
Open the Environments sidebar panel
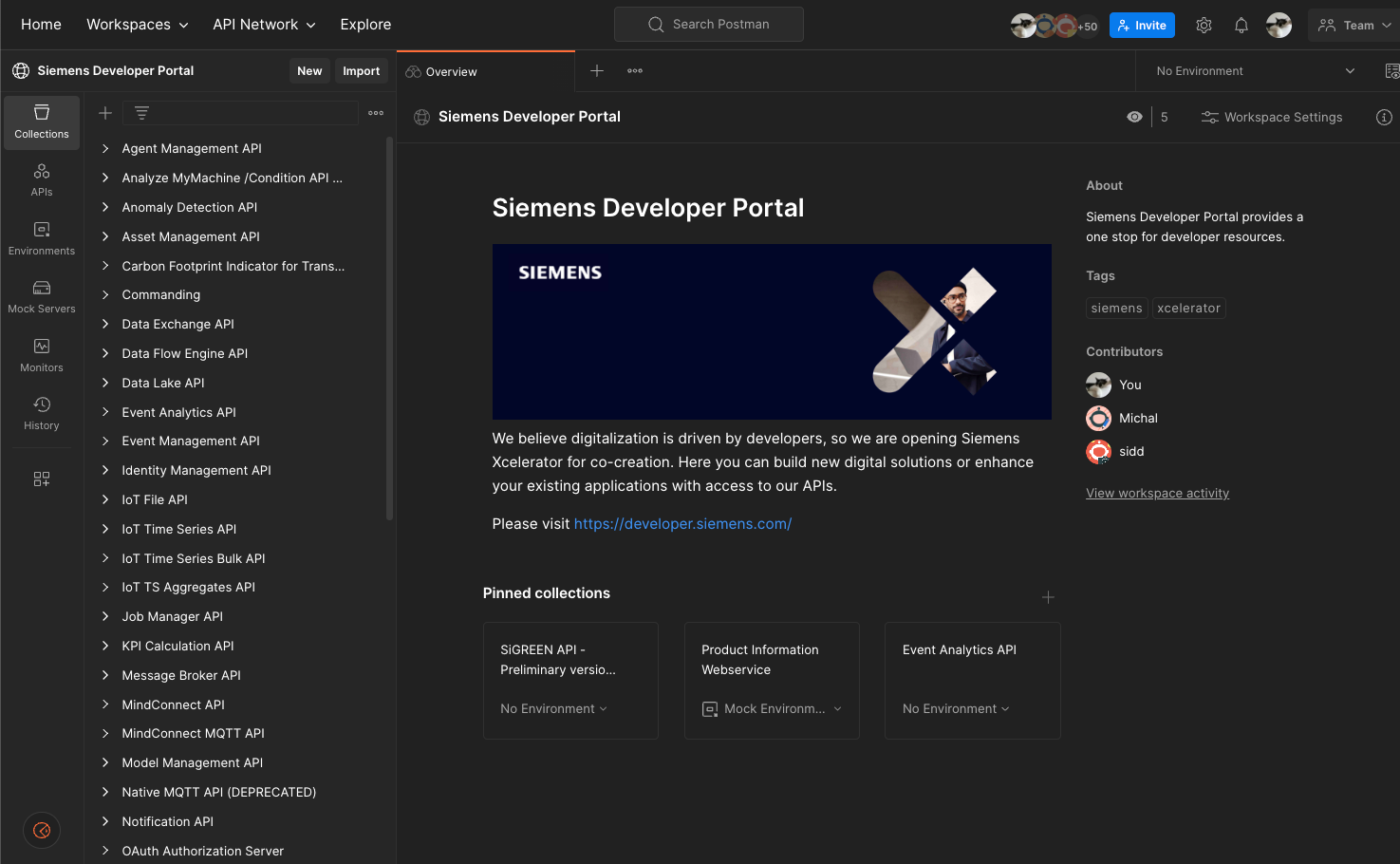pos(42,239)
